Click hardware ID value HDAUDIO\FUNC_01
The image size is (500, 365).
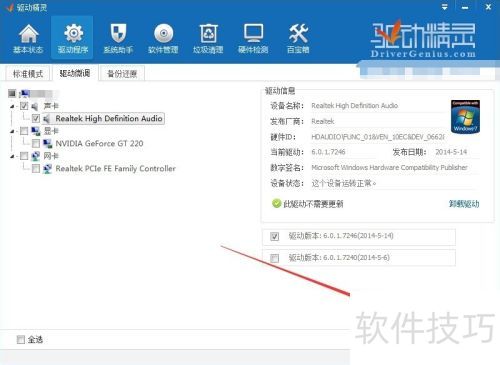[x=378, y=137]
